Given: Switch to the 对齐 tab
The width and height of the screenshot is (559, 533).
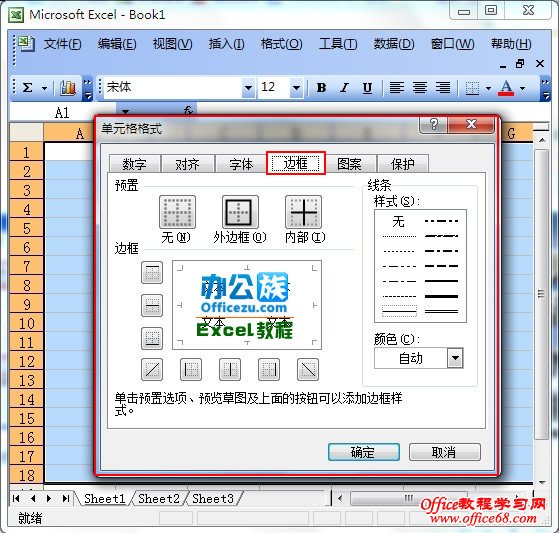Looking at the screenshot, I should click(x=188, y=164).
